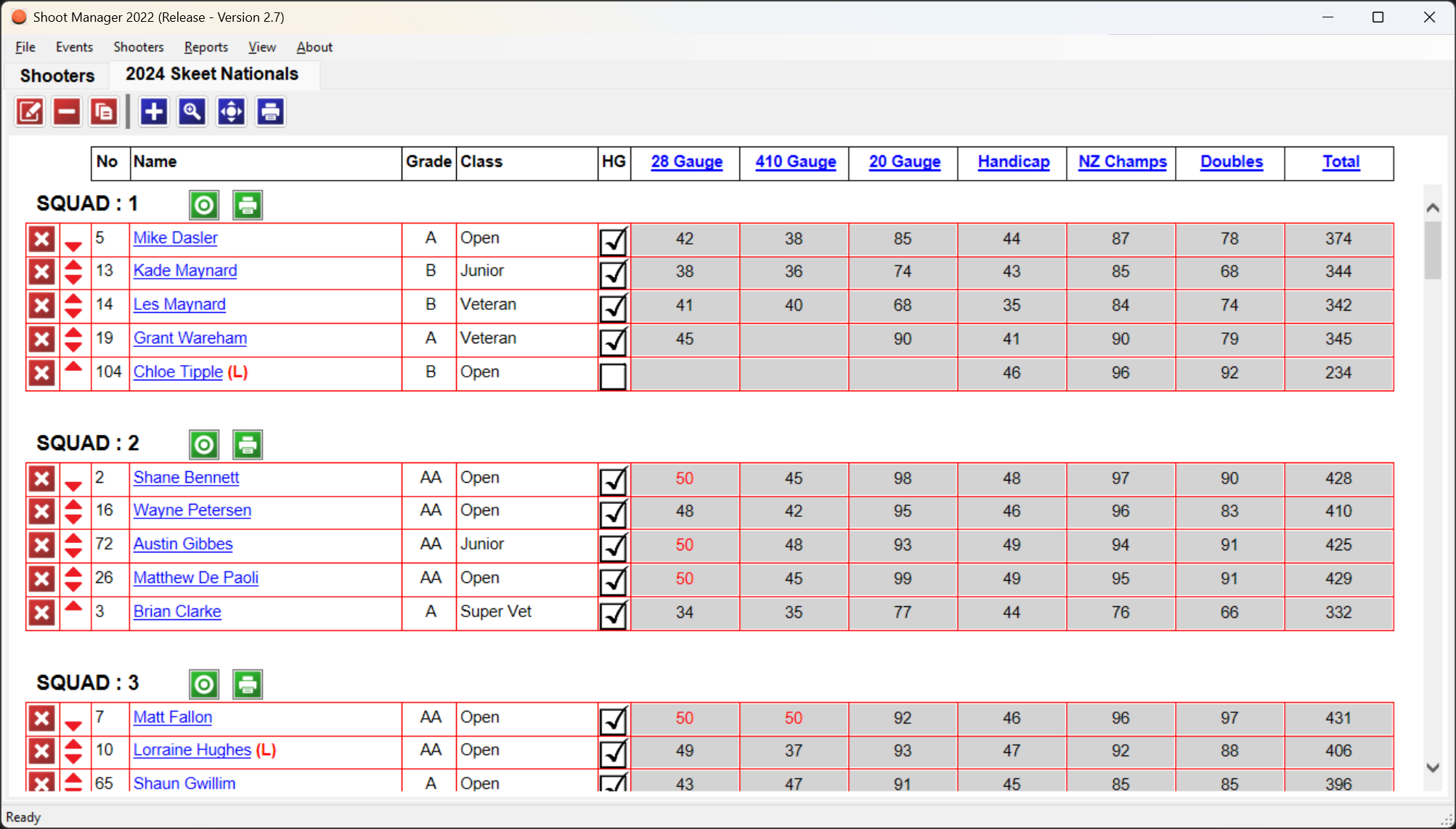
Task: Open the Handicap event column link
Action: pos(1014,162)
